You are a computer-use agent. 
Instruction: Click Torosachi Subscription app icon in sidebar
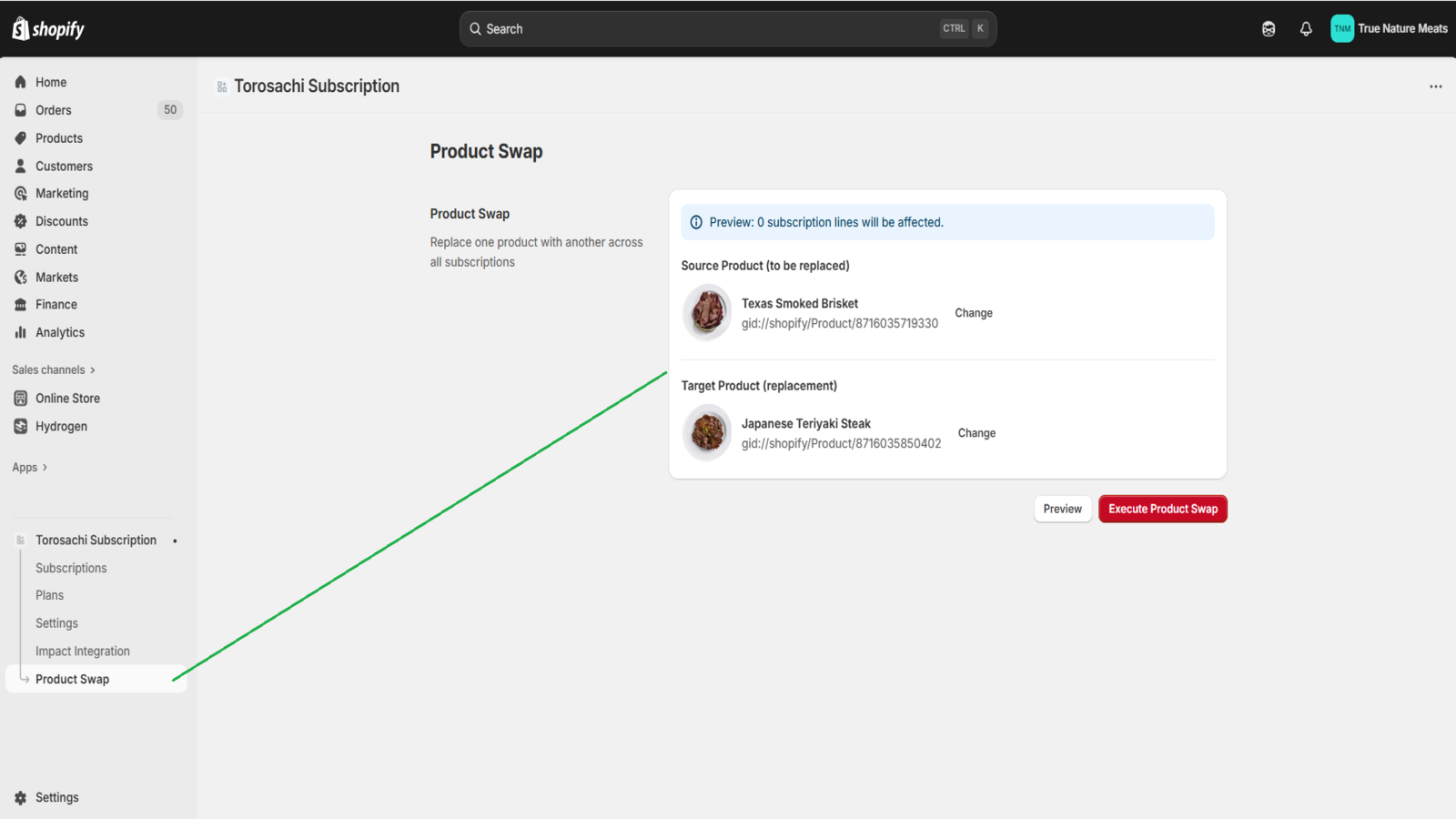[x=20, y=541]
